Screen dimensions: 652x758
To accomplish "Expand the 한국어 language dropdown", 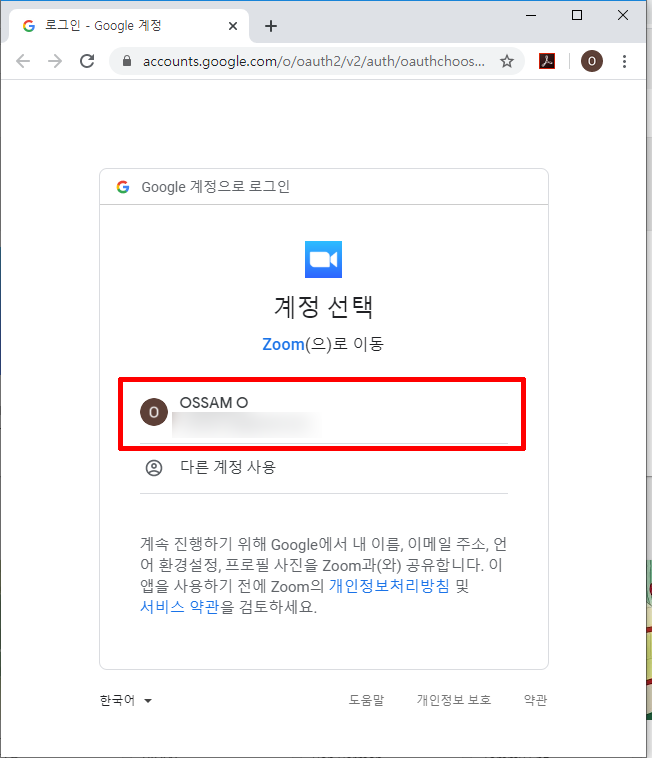I will (126, 700).
